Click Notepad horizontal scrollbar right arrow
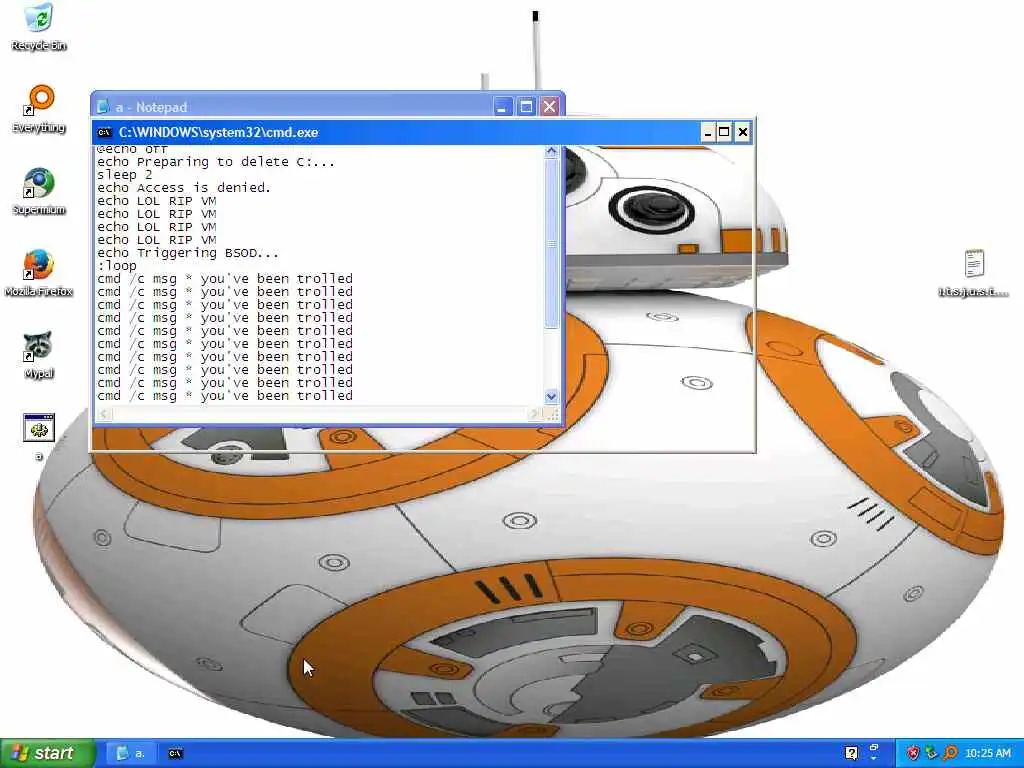This screenshot has width=1024, height=768. point(535,414)
